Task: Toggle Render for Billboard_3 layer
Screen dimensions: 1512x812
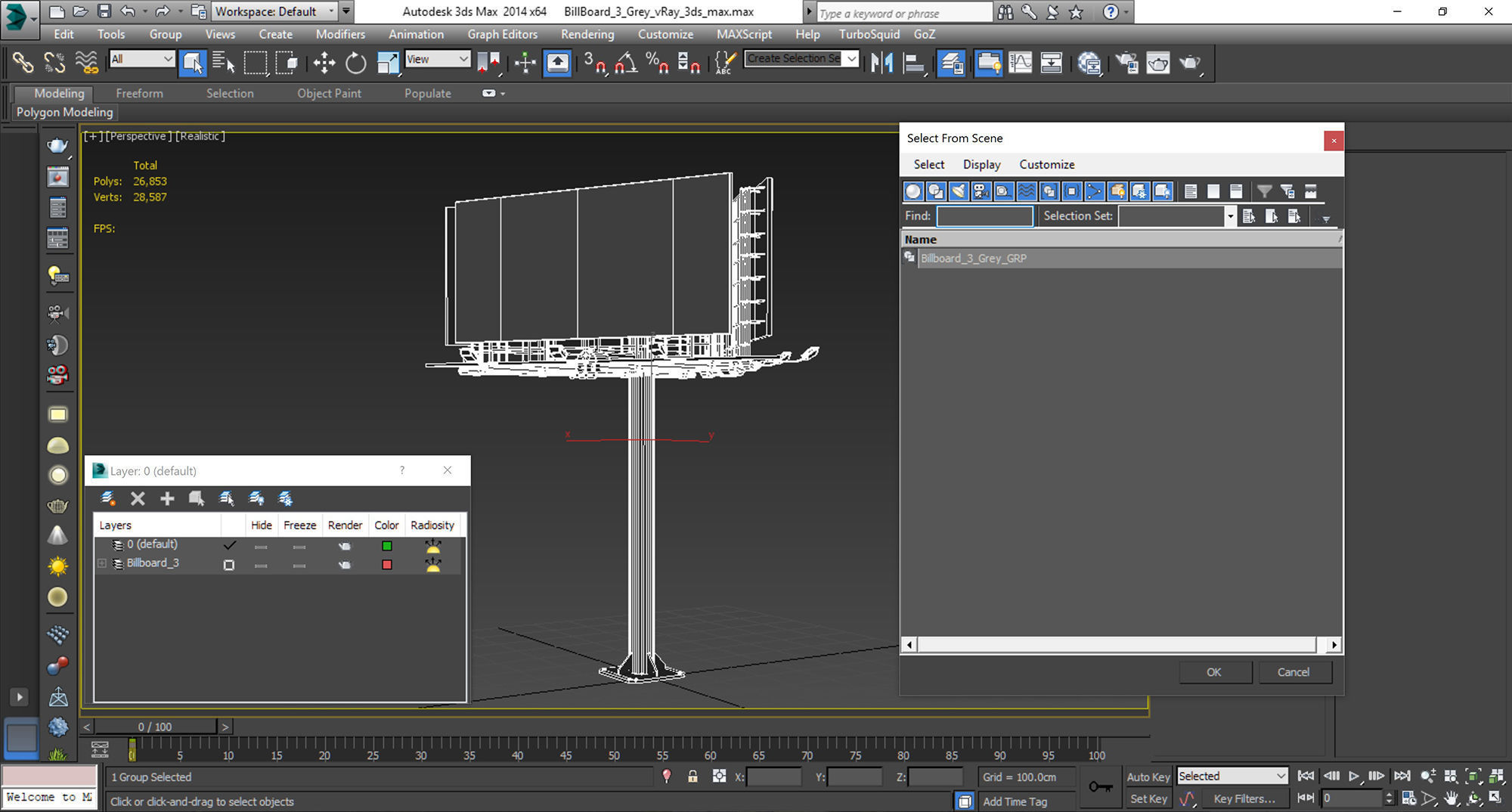Action: (345, 565)
